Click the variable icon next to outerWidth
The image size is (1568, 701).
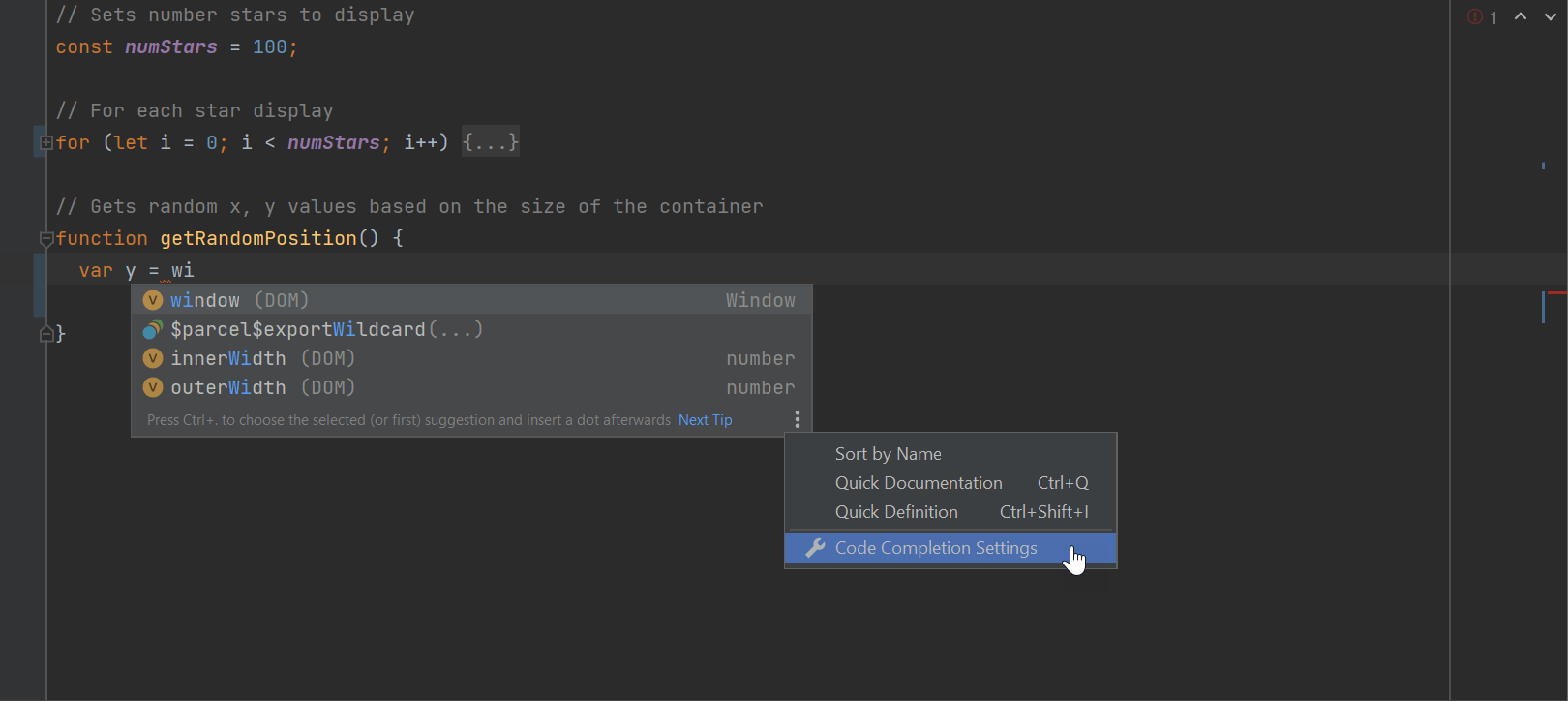(153, 387)
